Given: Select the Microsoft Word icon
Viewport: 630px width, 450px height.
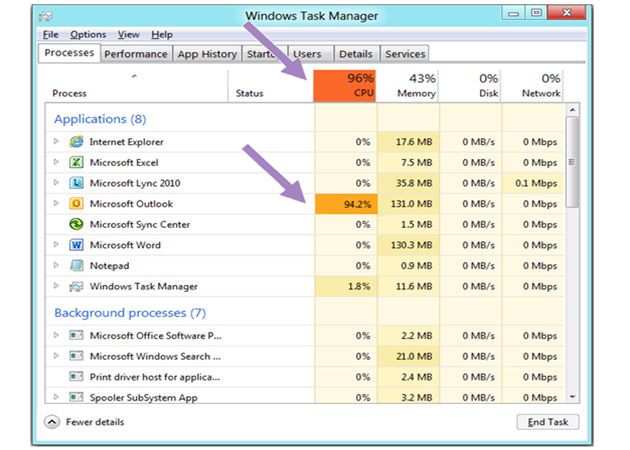Looking at the screenshot, I should (76, 245).
